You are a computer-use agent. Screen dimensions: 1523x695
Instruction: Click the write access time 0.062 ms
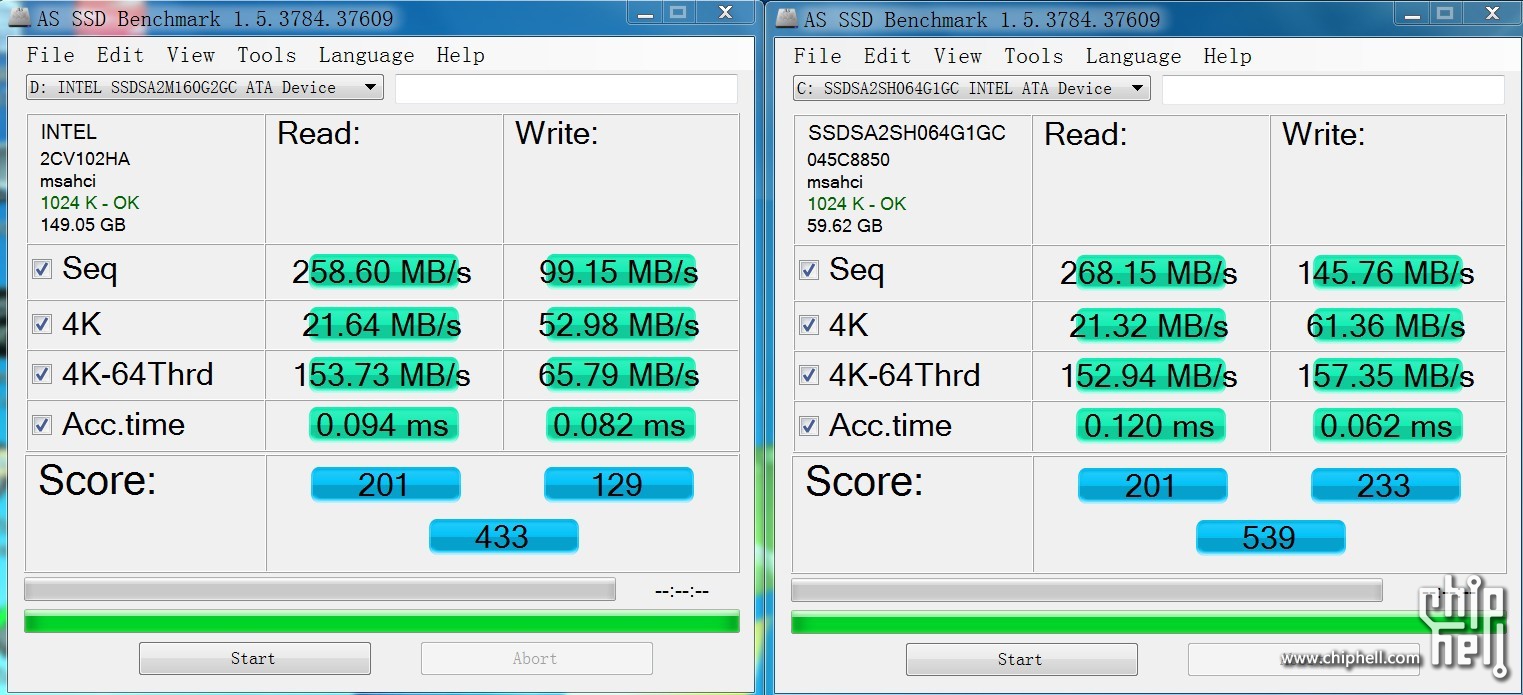point(1386,426)
